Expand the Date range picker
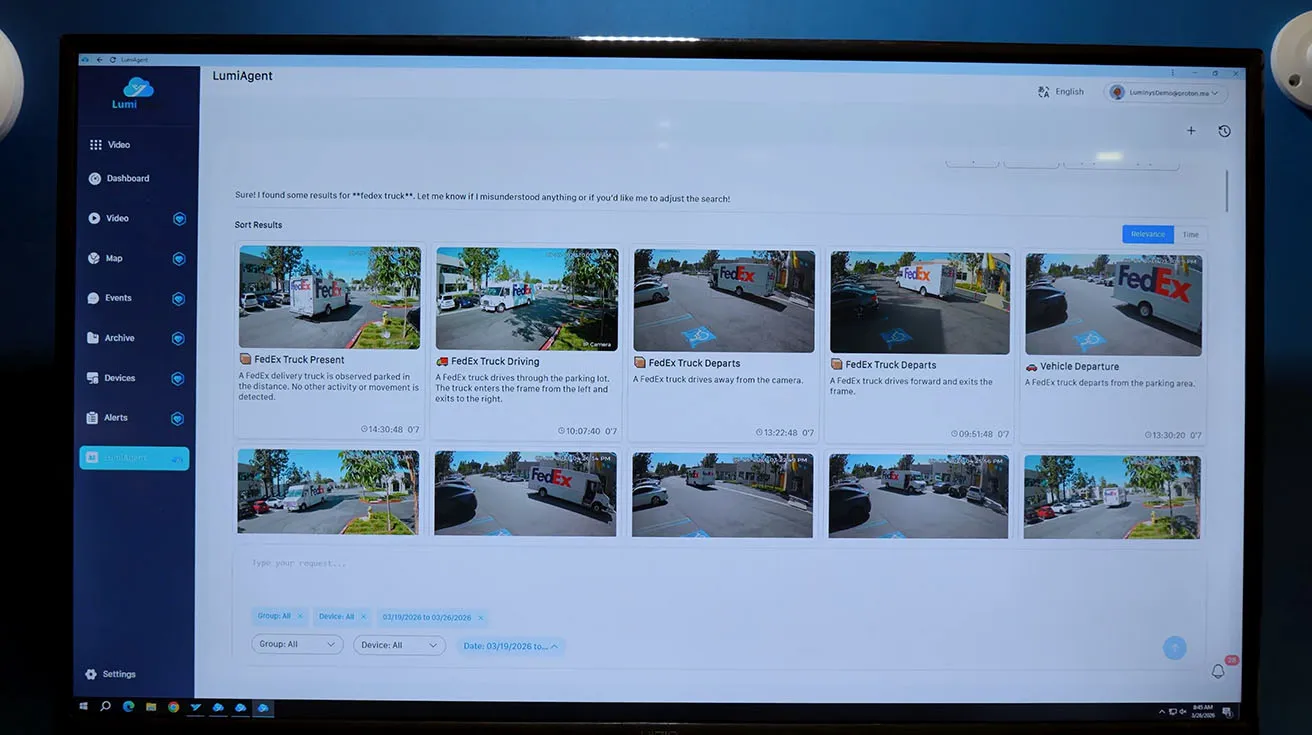 [510, 646]
